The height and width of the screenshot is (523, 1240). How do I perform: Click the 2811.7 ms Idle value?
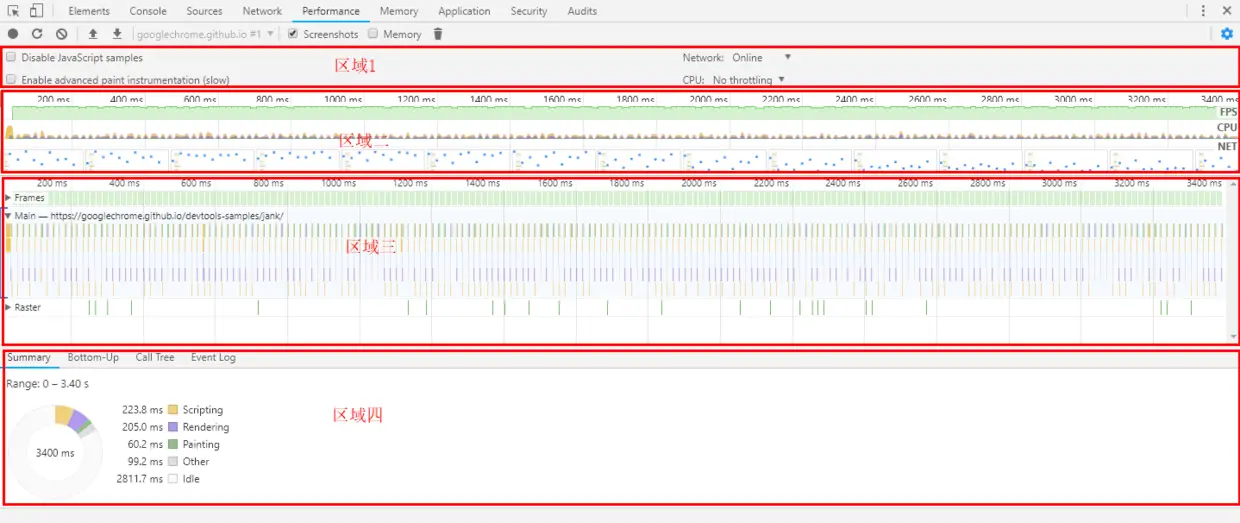140,479
